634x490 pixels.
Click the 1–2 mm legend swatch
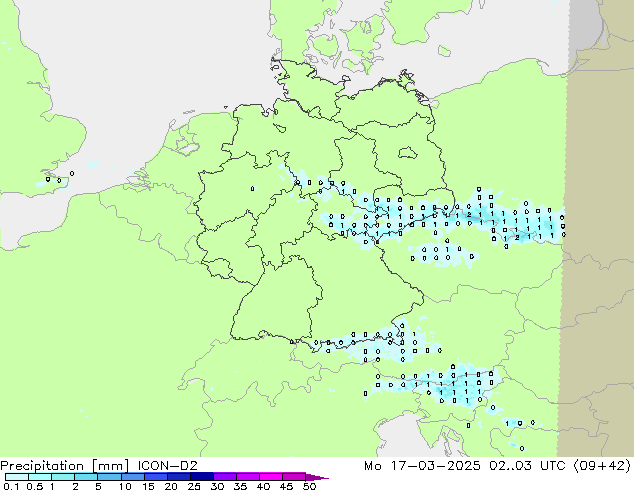(63, 477)
